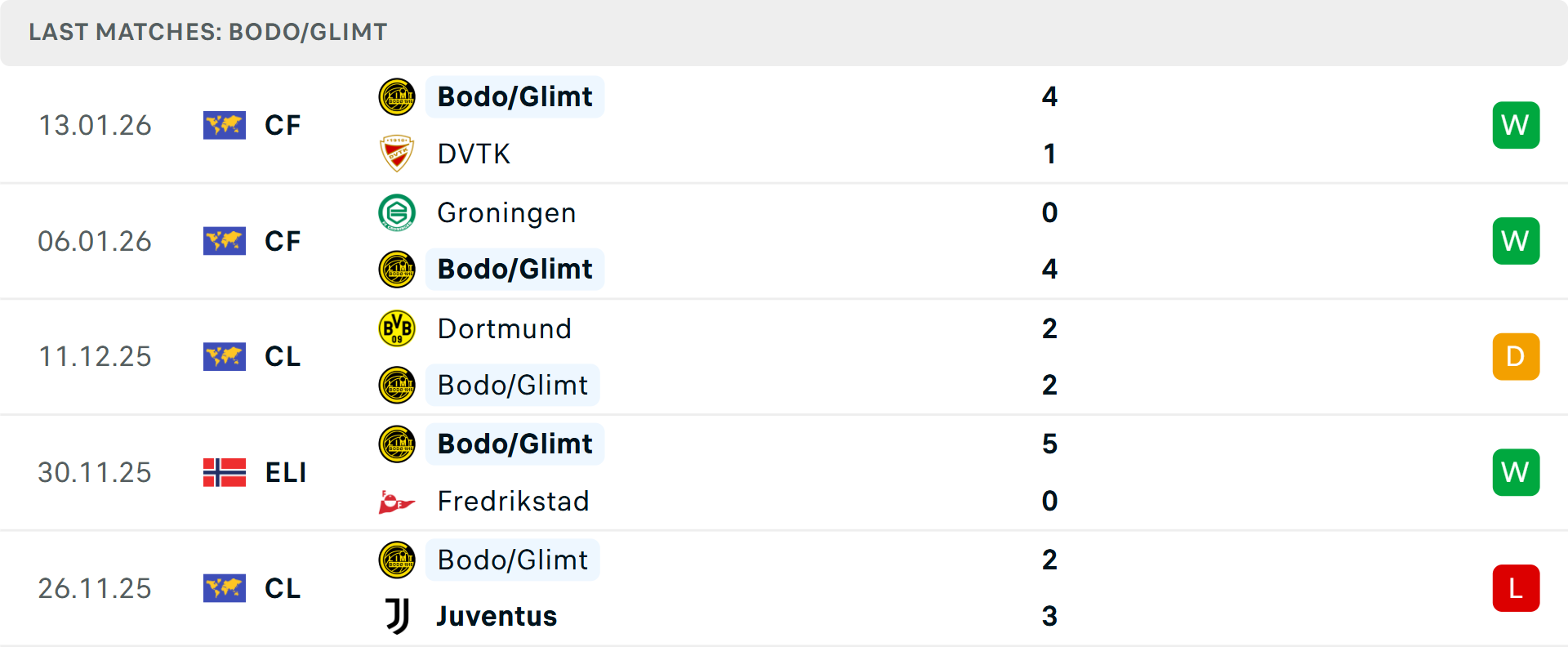Open the Groningen team link
This screenshot has width=1568, height=647.
[x=506, y=212]
